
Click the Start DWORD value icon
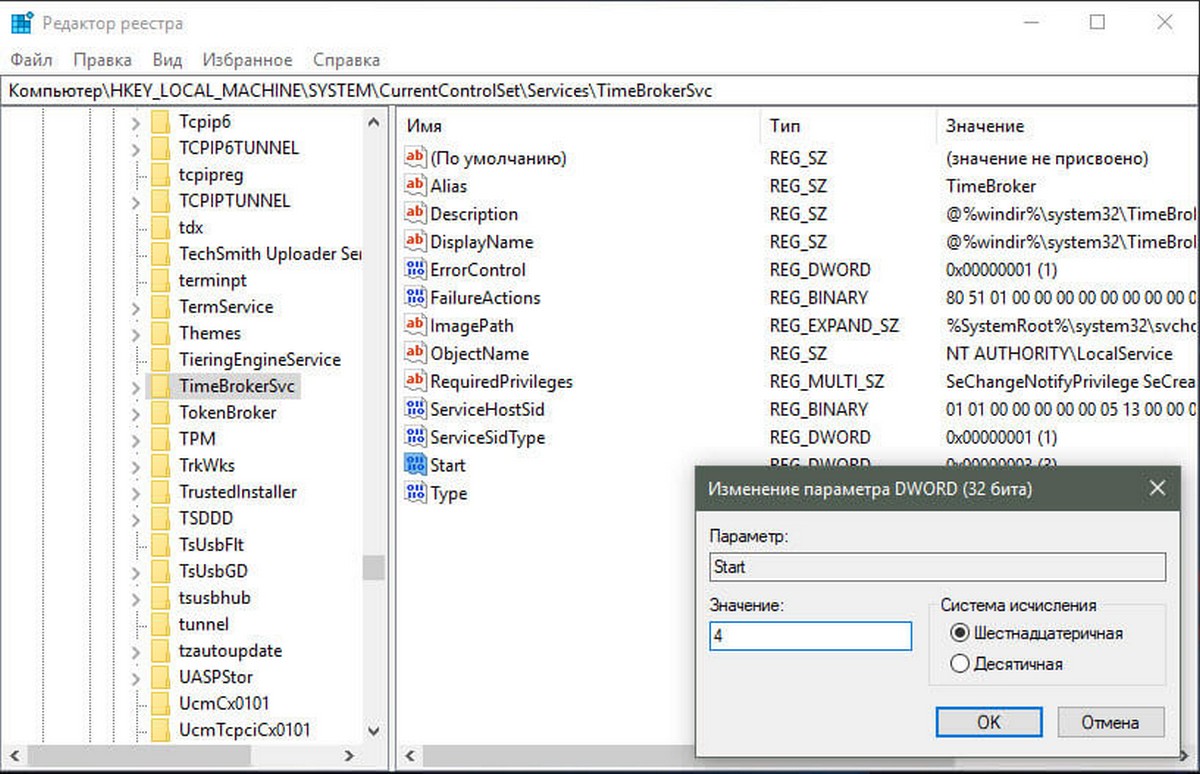coord(415,465)
